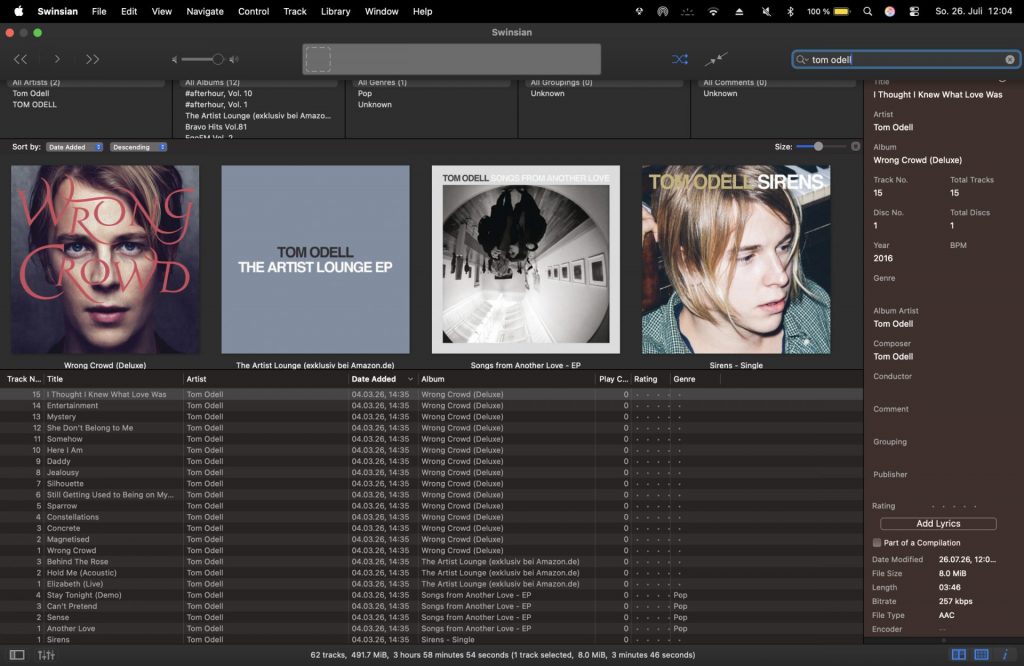Screen dimensions: 1024x666
Task: Sort by the Artist column header
Action: pyautogui.click(x=266, y=379)
